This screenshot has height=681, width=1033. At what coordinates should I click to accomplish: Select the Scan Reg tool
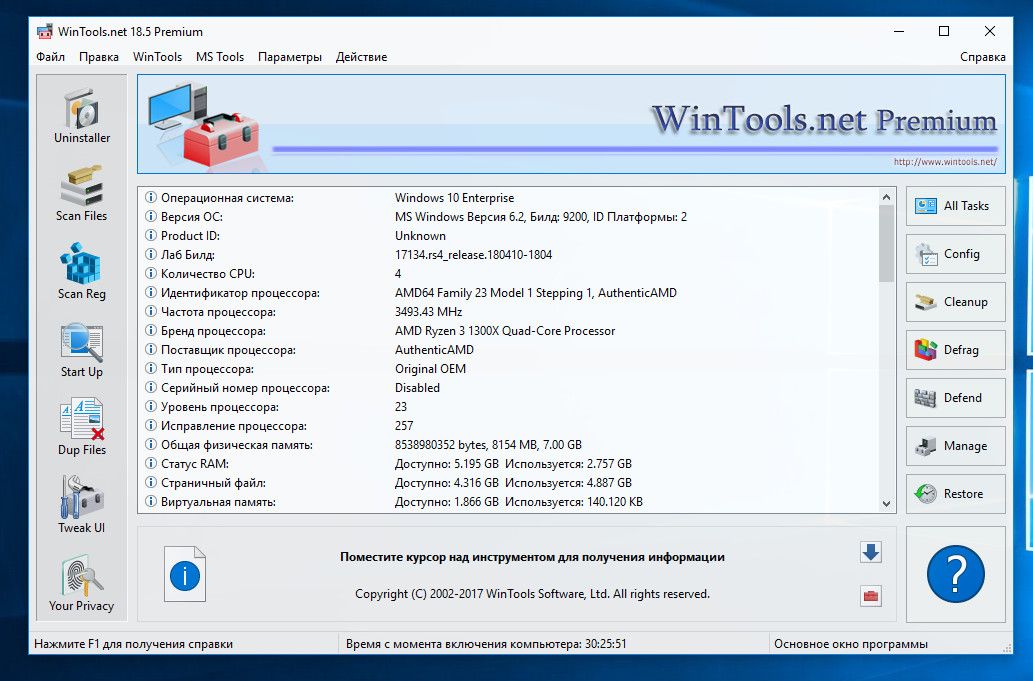pyautogui.click(x=82, y=272)
